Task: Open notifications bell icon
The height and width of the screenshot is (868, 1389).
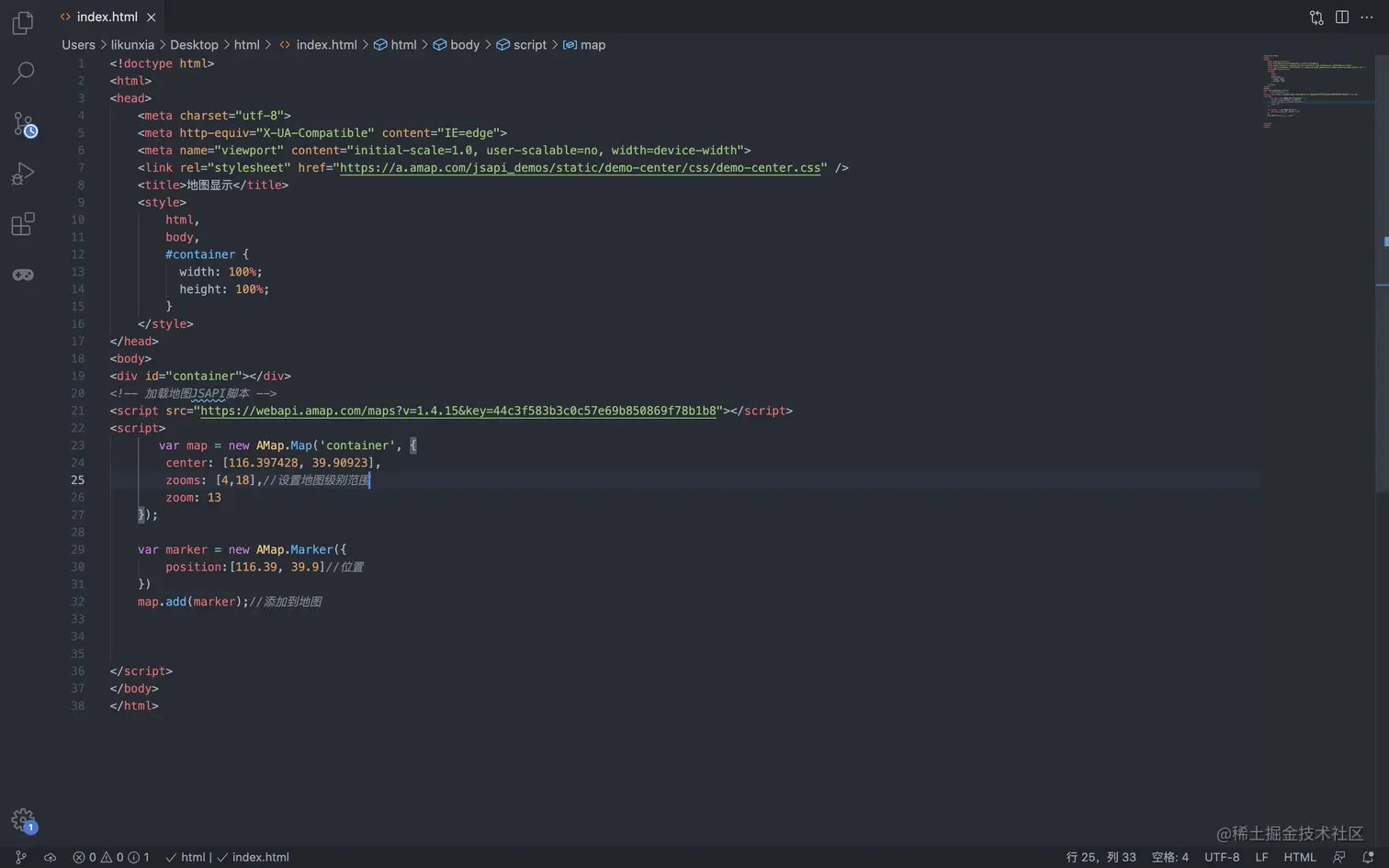Action: pos(1367,857)
